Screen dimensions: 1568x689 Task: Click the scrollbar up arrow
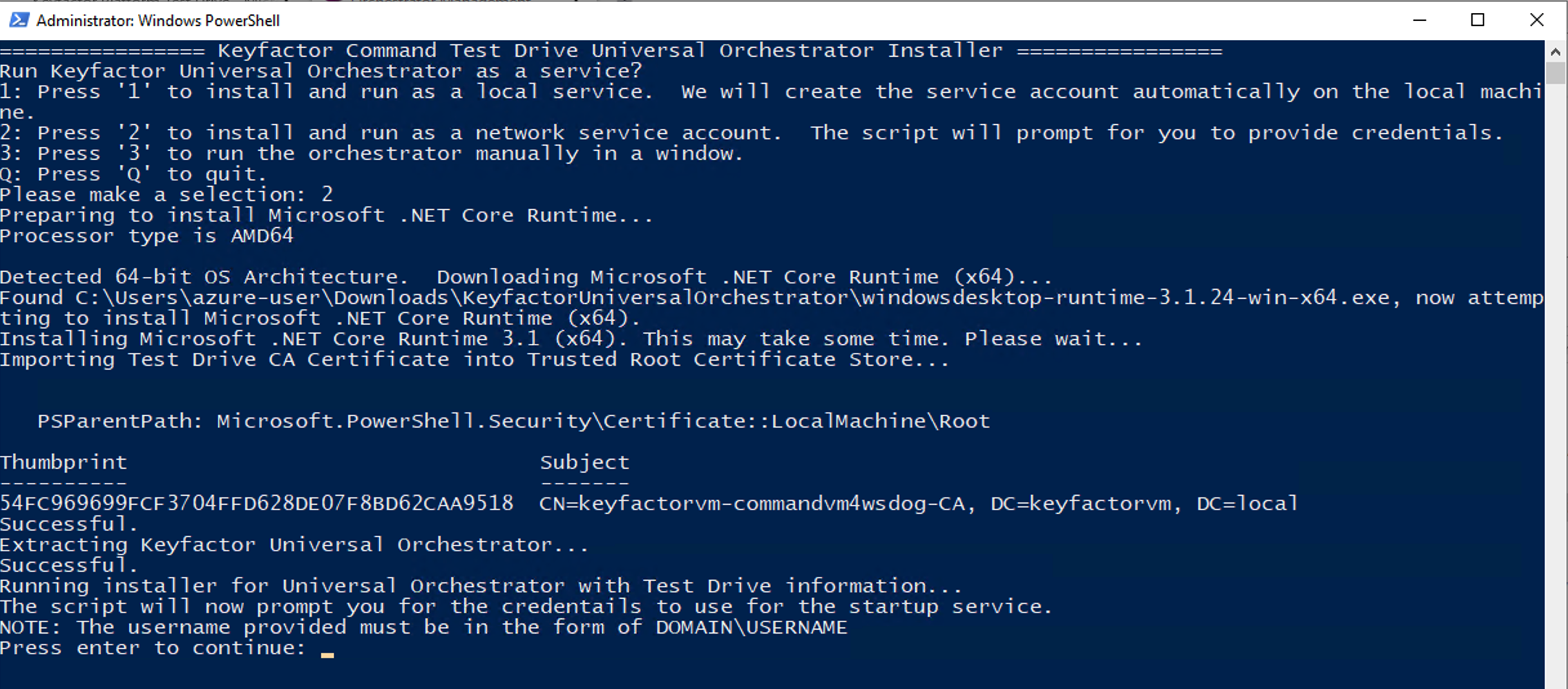[x=1555, y=52]
